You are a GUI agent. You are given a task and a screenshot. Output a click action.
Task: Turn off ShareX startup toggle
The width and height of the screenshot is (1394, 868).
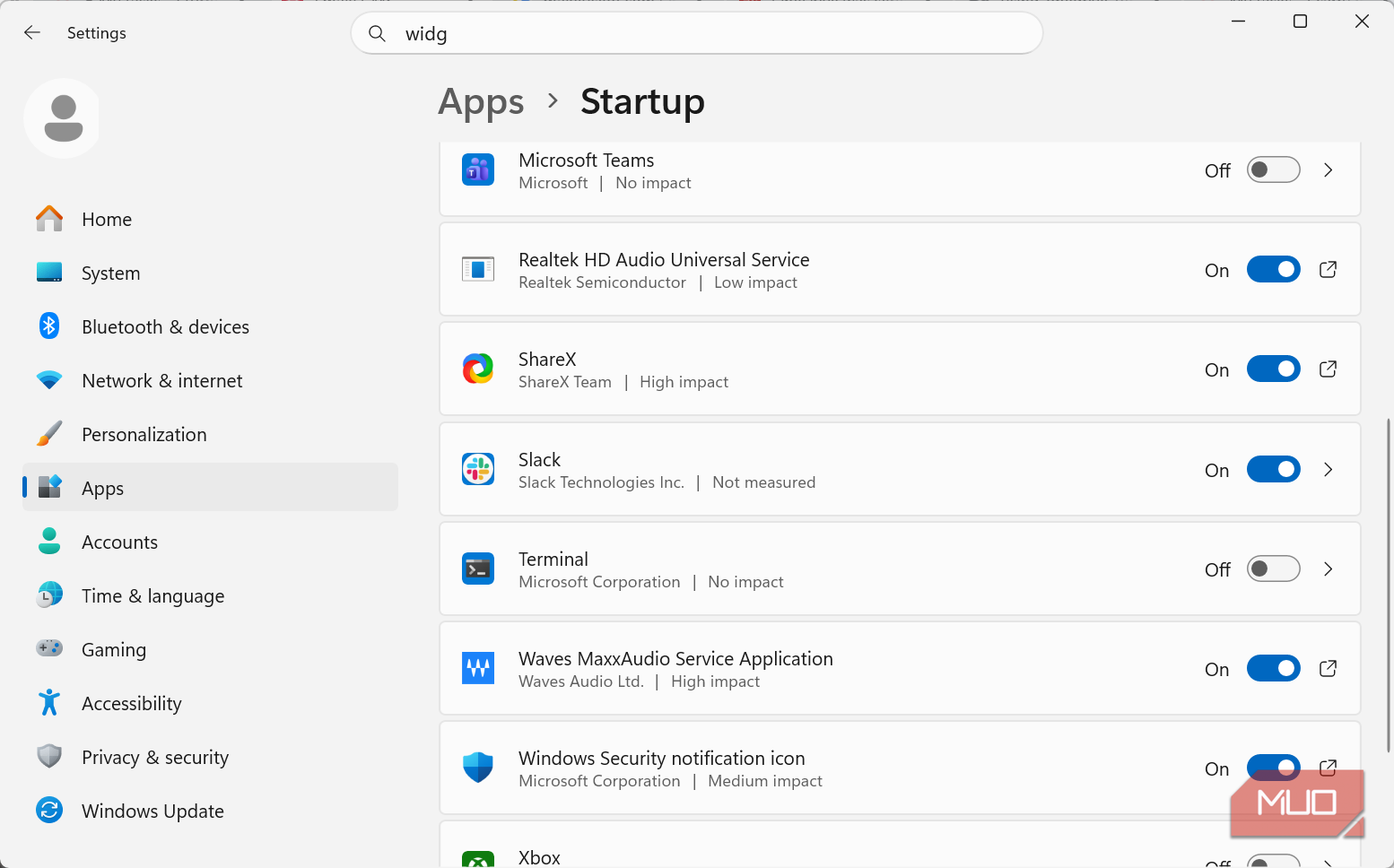click(x=1274, y=369)
